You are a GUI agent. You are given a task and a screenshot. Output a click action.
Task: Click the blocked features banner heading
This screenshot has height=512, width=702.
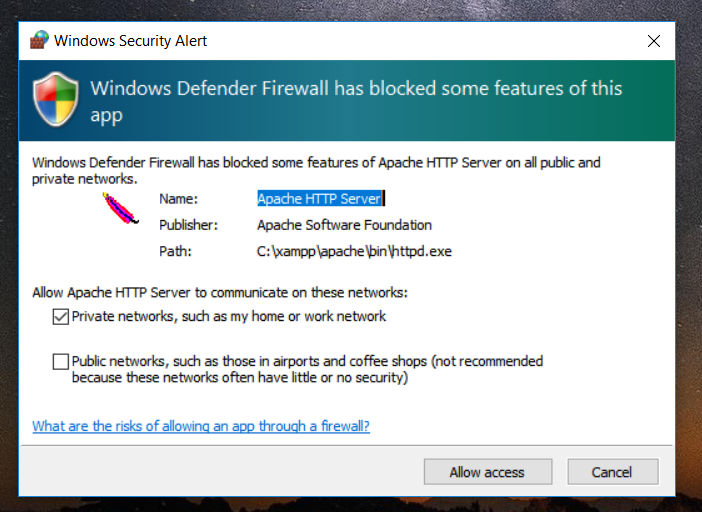click(x=356, y=101)
